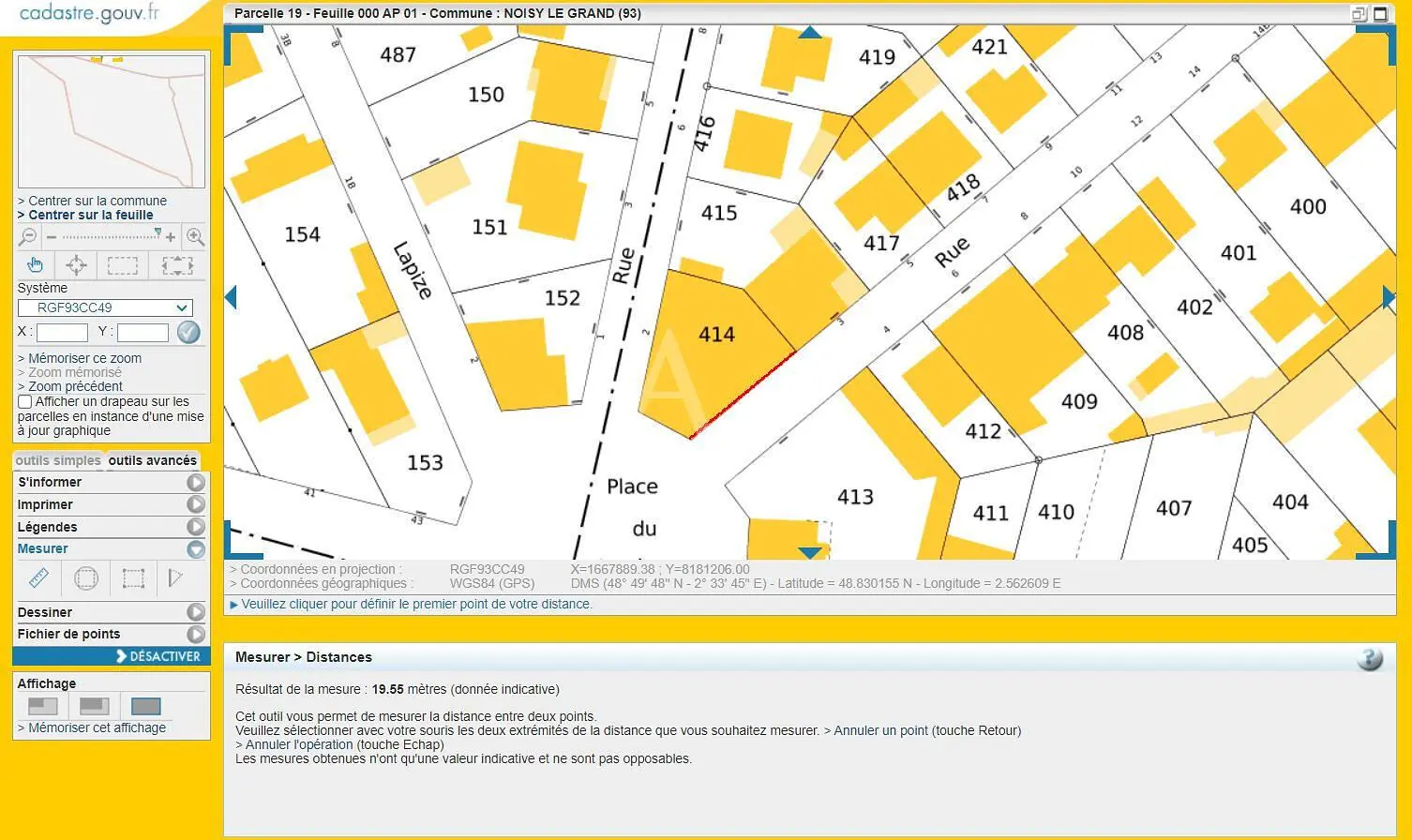This screenshot has height=840, width=1412.
Task: Open the help question mark icon
Action: click(x=1369, y=658)
